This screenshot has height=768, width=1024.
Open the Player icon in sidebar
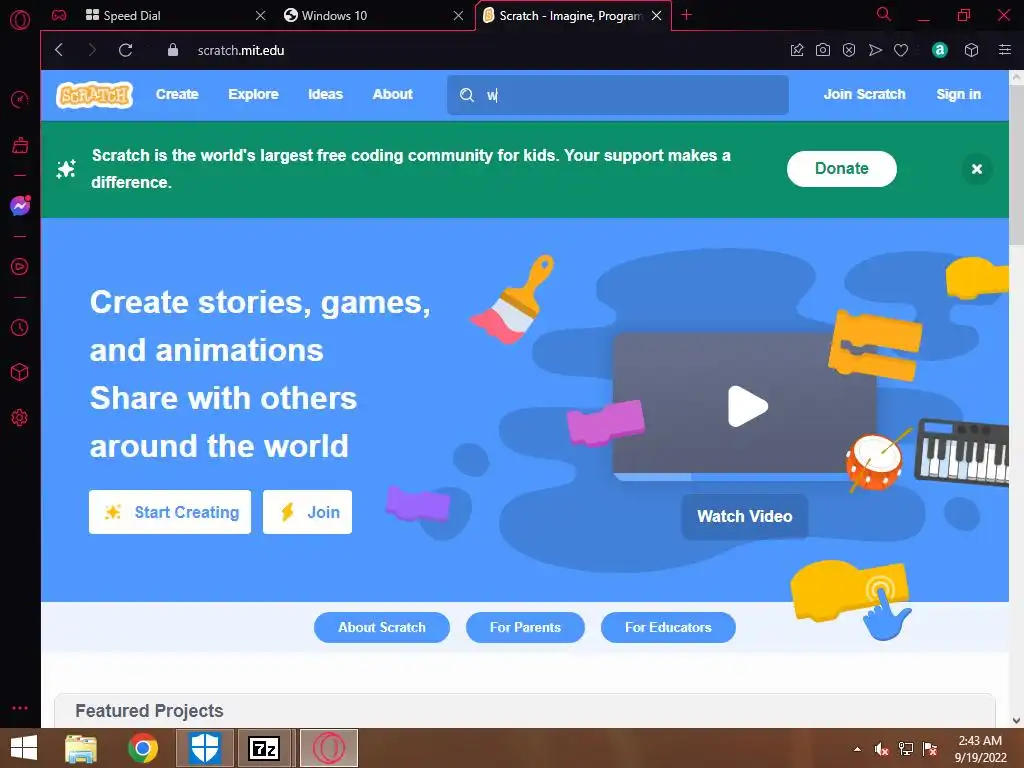pyautogui.click(x=20, y=266)
